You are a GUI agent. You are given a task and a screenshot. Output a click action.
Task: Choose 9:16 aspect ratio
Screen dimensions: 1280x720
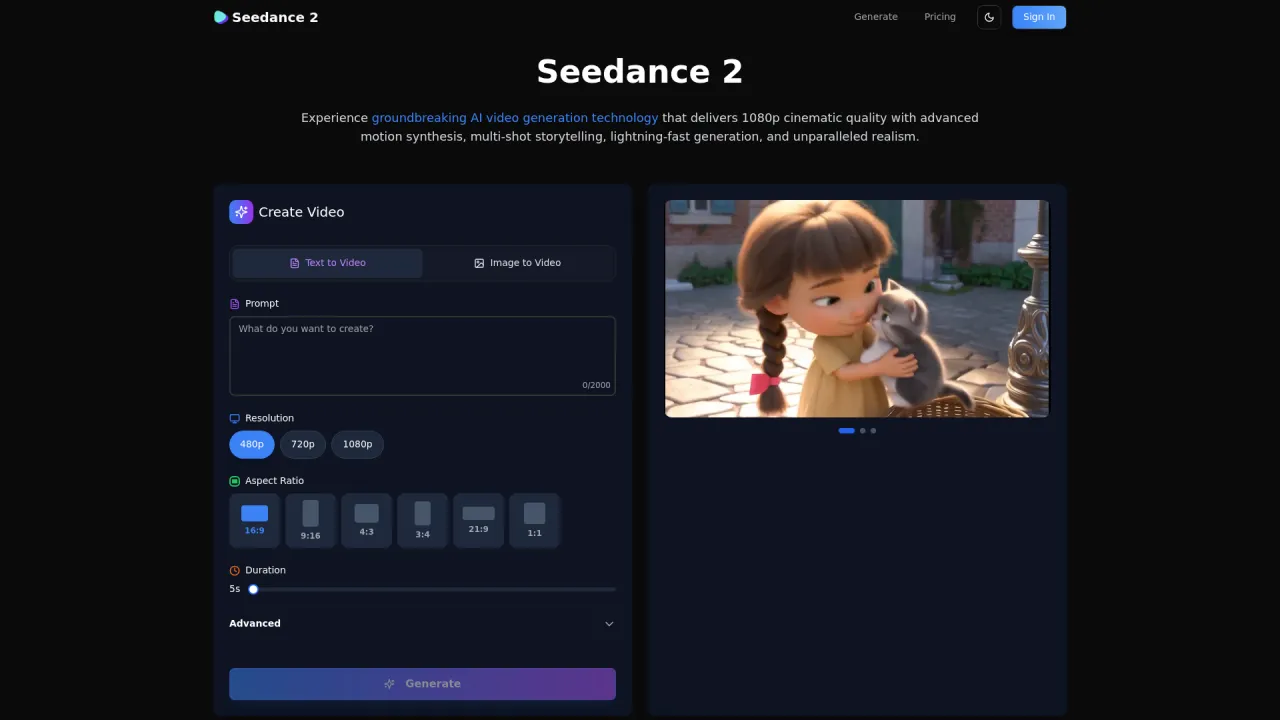point(311,520)
